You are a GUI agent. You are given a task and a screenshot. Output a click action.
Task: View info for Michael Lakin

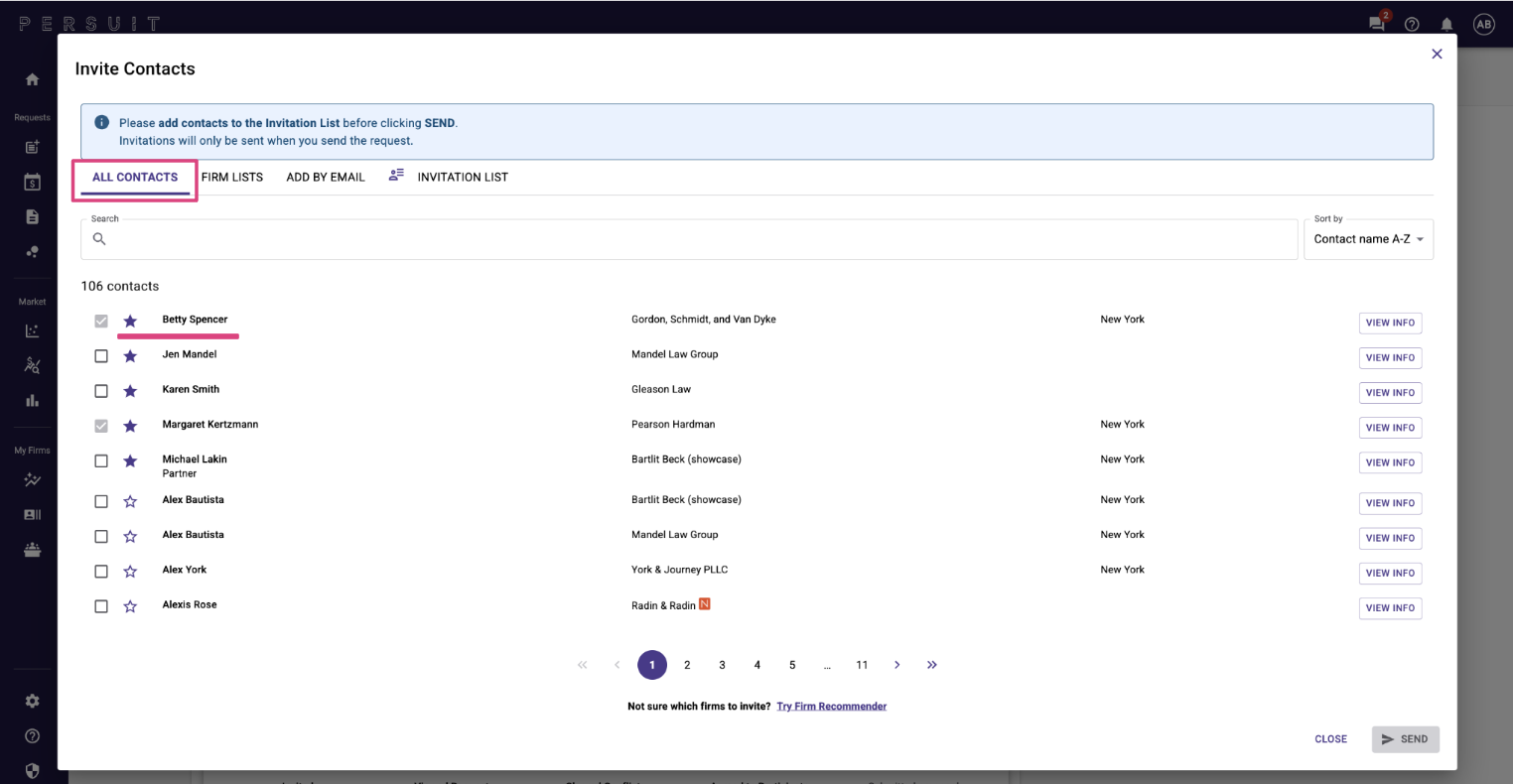[1390, 462]
